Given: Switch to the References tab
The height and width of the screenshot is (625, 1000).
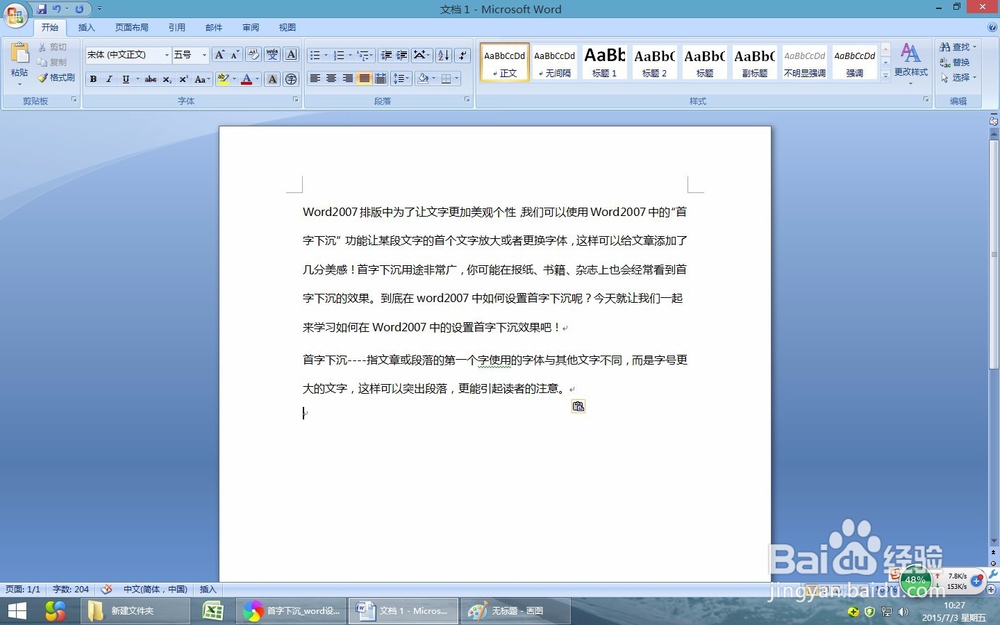Looking at the screenshot, I should click(x=177, y=27).
